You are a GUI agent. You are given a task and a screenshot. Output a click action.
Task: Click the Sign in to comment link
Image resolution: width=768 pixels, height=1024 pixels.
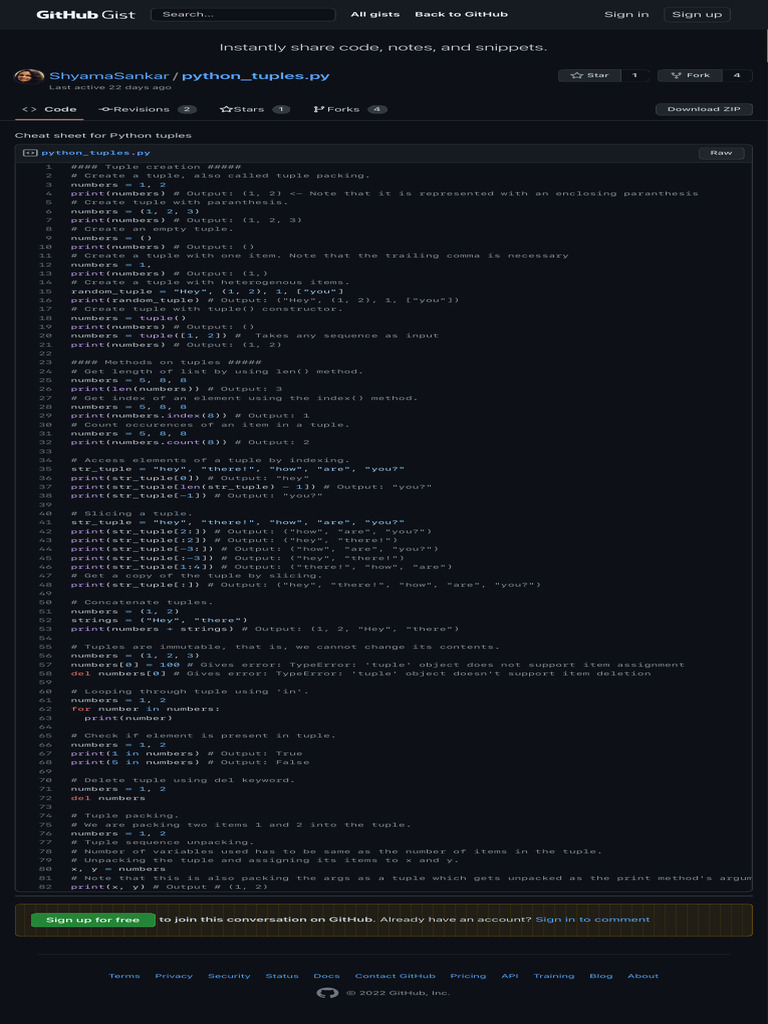(592, 919)
